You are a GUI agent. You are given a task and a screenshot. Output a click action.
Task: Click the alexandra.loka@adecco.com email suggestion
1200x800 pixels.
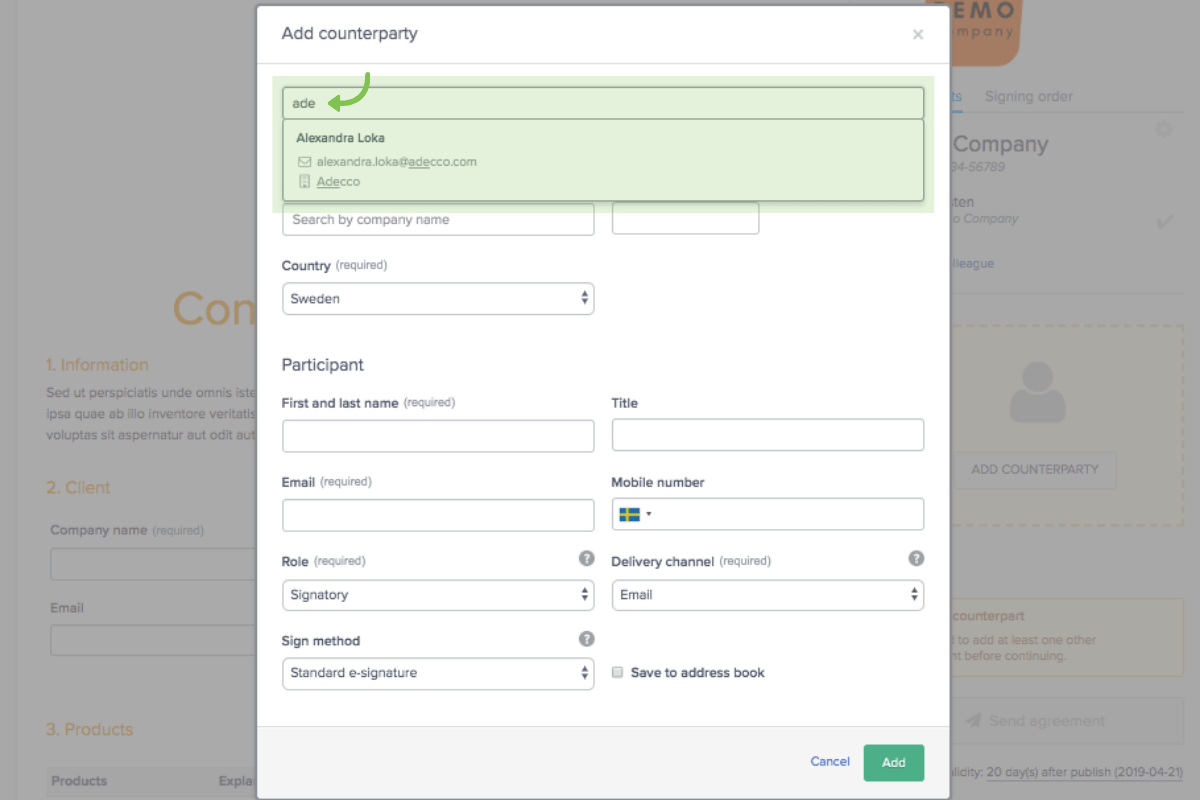(396, 161)
